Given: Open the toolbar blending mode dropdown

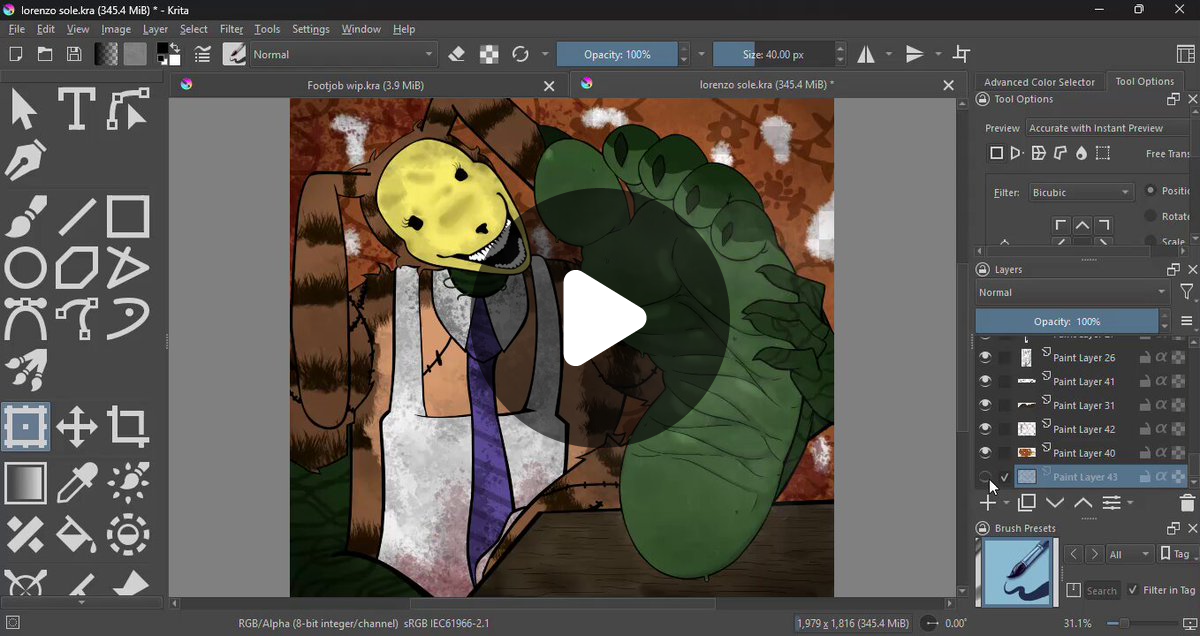Looking at the screenshot, I should [x=344, y=55].
